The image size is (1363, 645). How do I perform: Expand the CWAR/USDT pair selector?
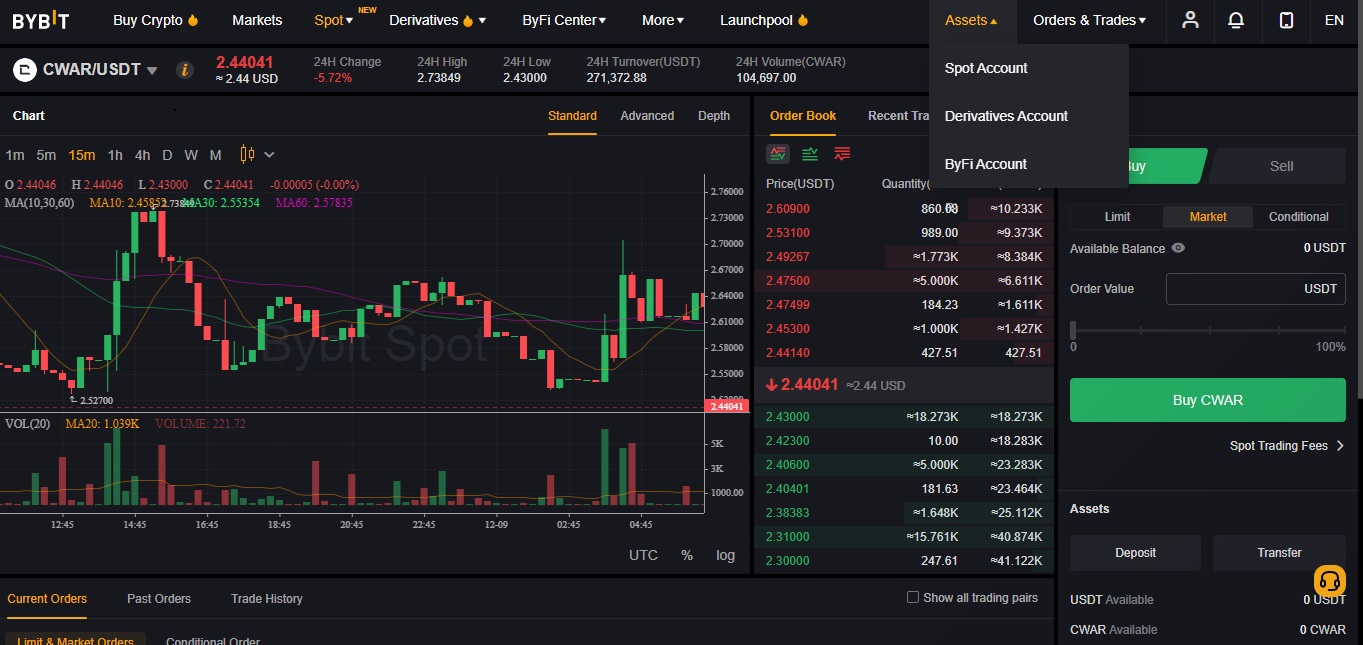[152, 70]
